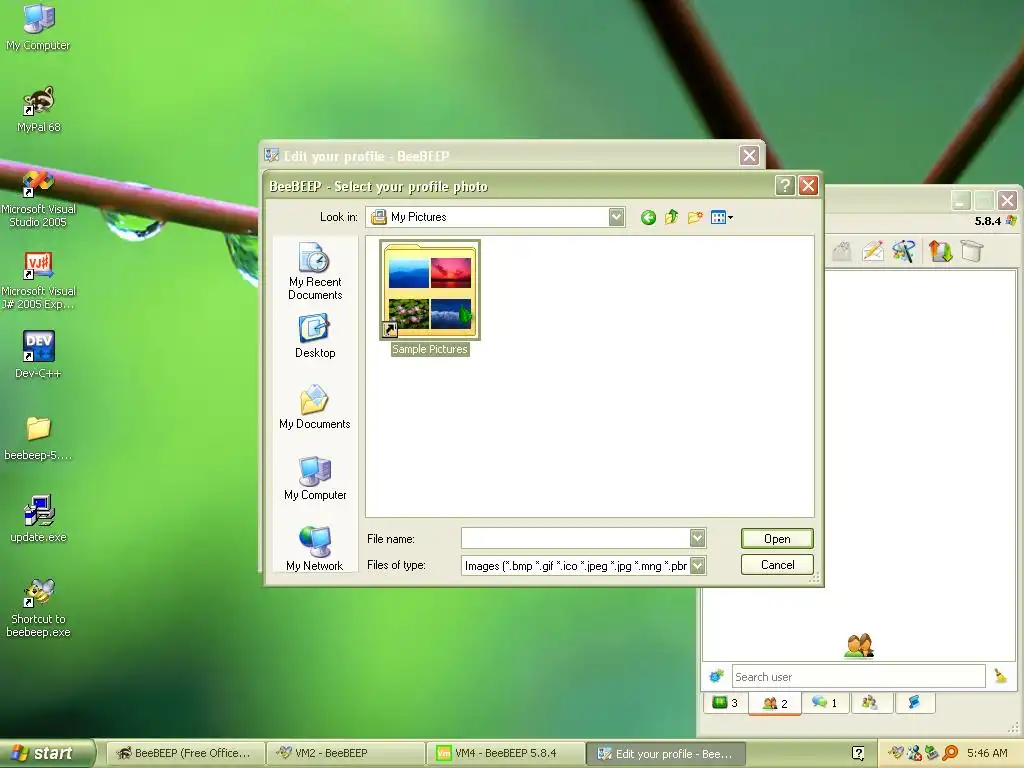Go up one folder level
The height and width of the screenshot is (768, 1024).
tap(671, 217)
